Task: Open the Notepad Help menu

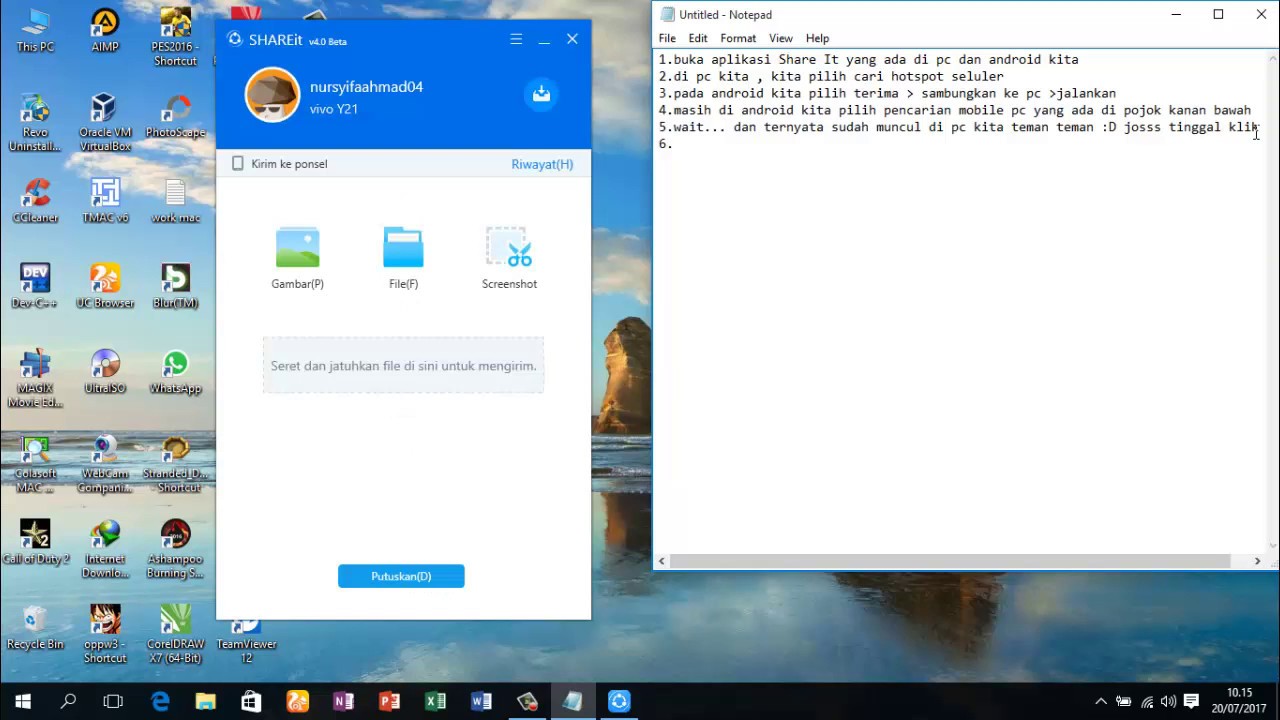Action: 817,38
